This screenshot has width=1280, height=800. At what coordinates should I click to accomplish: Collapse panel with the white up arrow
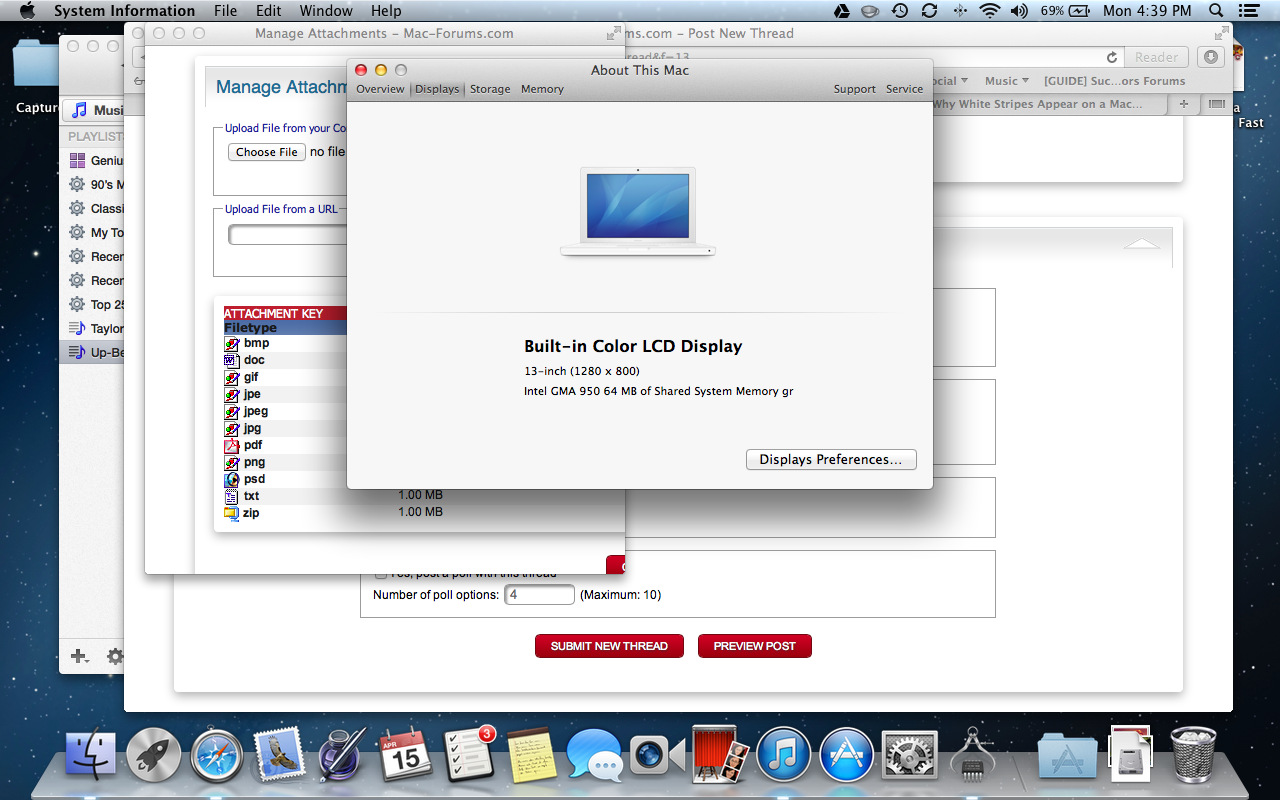pos(1142,243)
